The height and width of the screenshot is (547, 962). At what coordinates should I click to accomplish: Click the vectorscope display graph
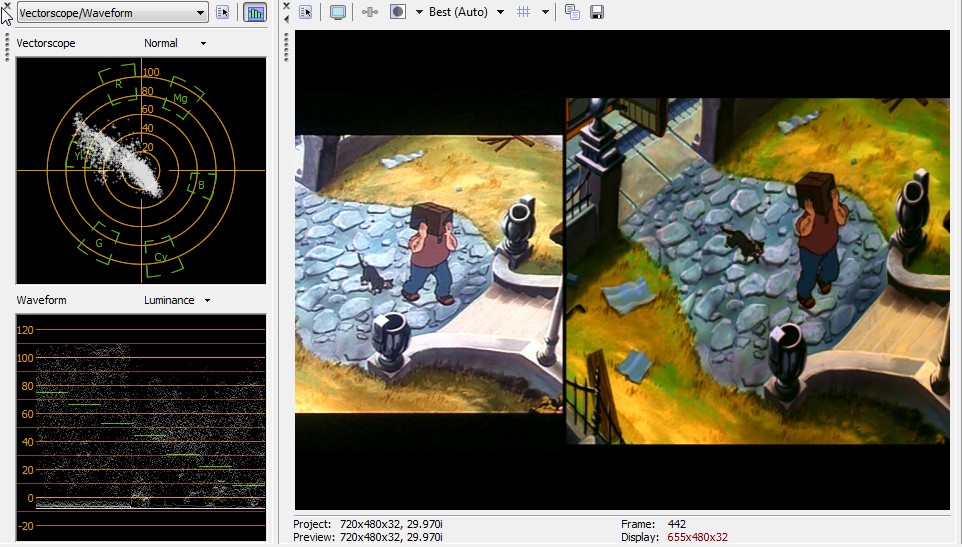(141, 170)
